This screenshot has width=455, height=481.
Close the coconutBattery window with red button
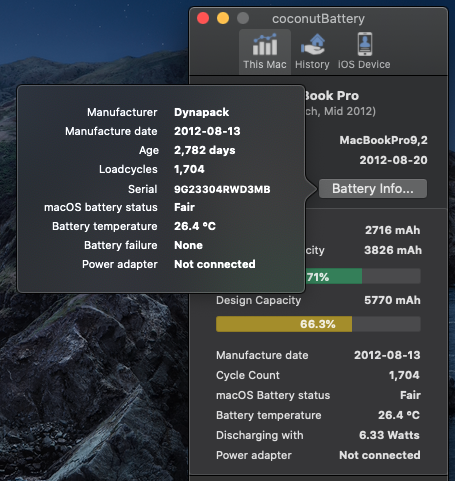(203, 18)
